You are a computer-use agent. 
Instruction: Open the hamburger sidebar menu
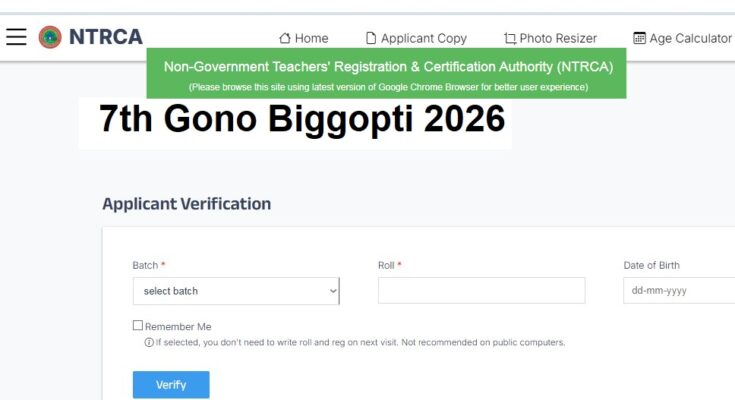tap(16, 37)
